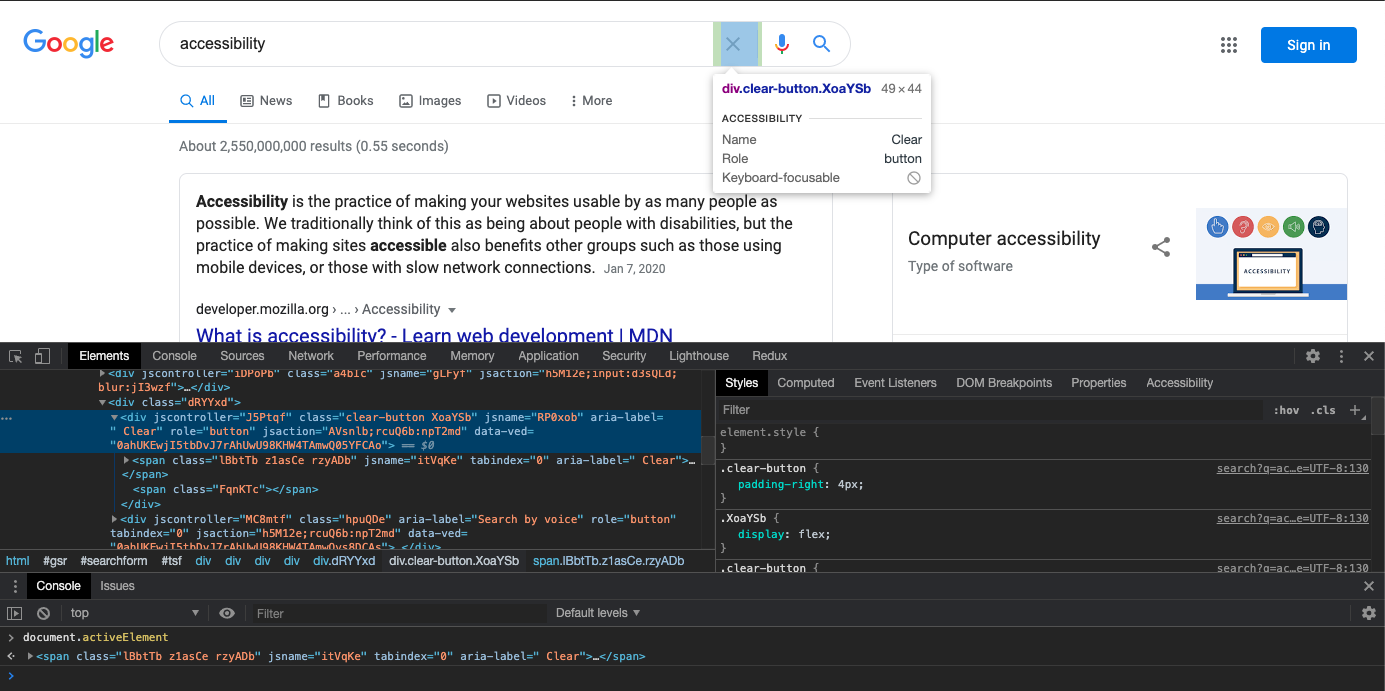Open the Google apps grid icon
The image size is (1385, 691).
[x=1229, y=45]
